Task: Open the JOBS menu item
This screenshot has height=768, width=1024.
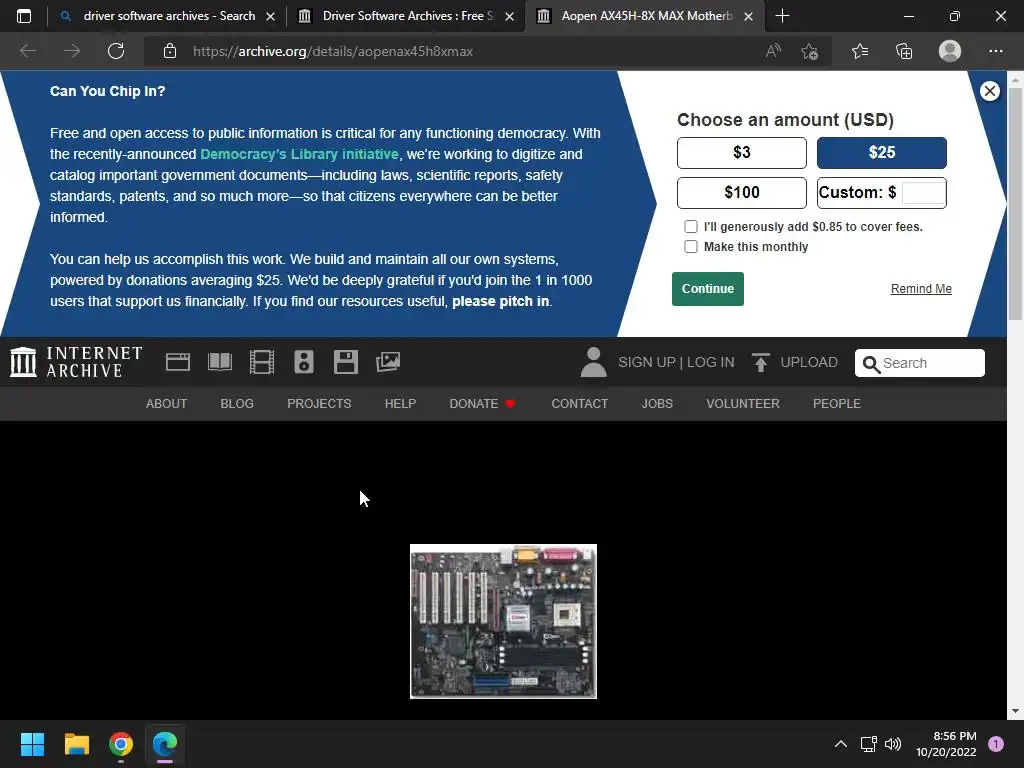Action: coord(657,404)
